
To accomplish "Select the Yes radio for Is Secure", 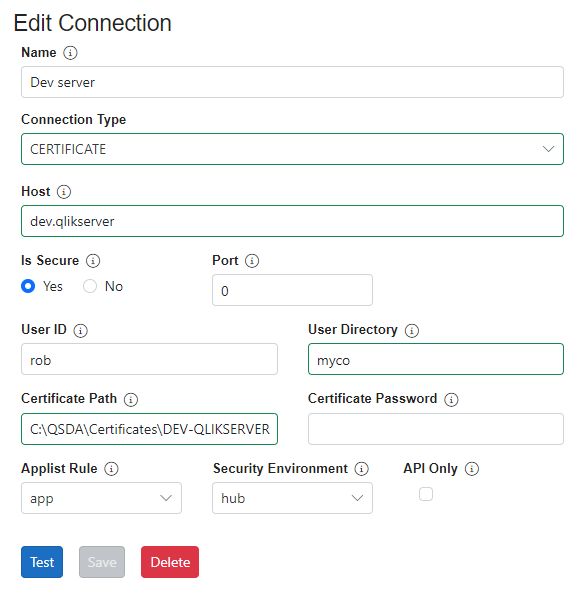I will pos(28,286).
